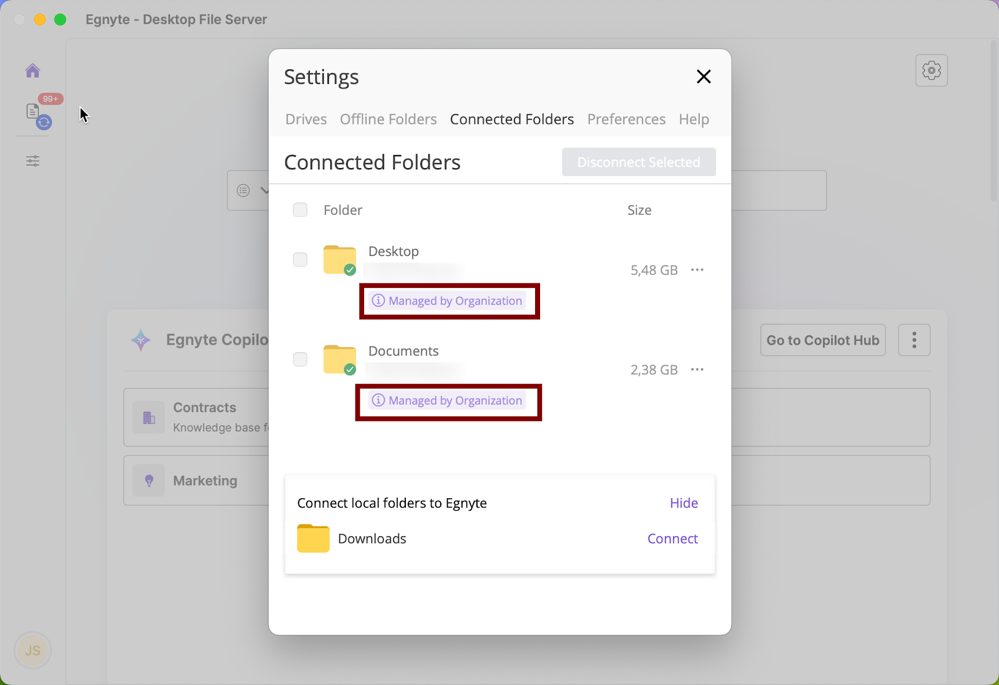
Task: Open sync activity icon with 99+ badge
Action: 40,113
